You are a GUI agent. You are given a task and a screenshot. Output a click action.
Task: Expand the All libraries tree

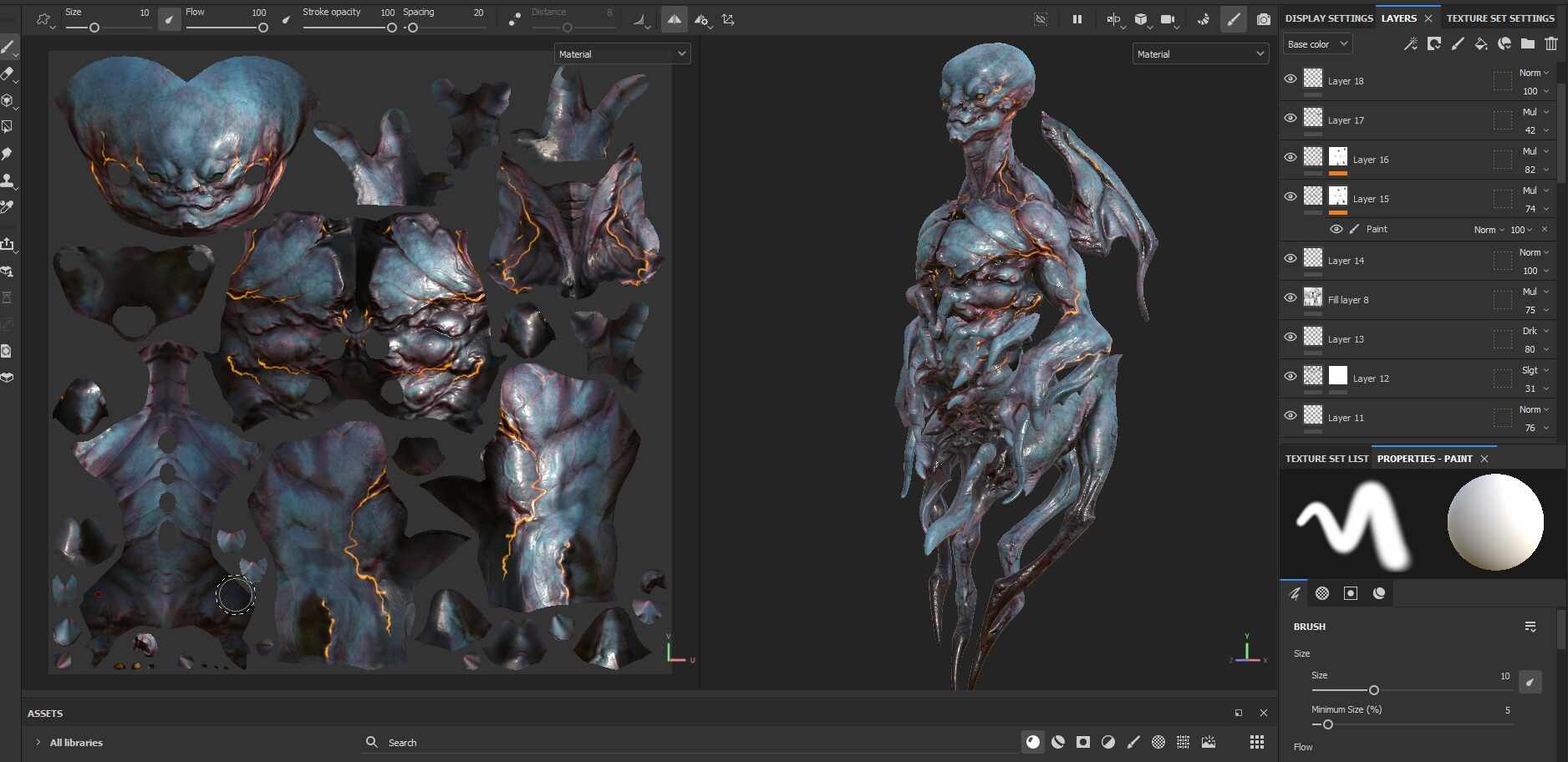tap(38, 742)
